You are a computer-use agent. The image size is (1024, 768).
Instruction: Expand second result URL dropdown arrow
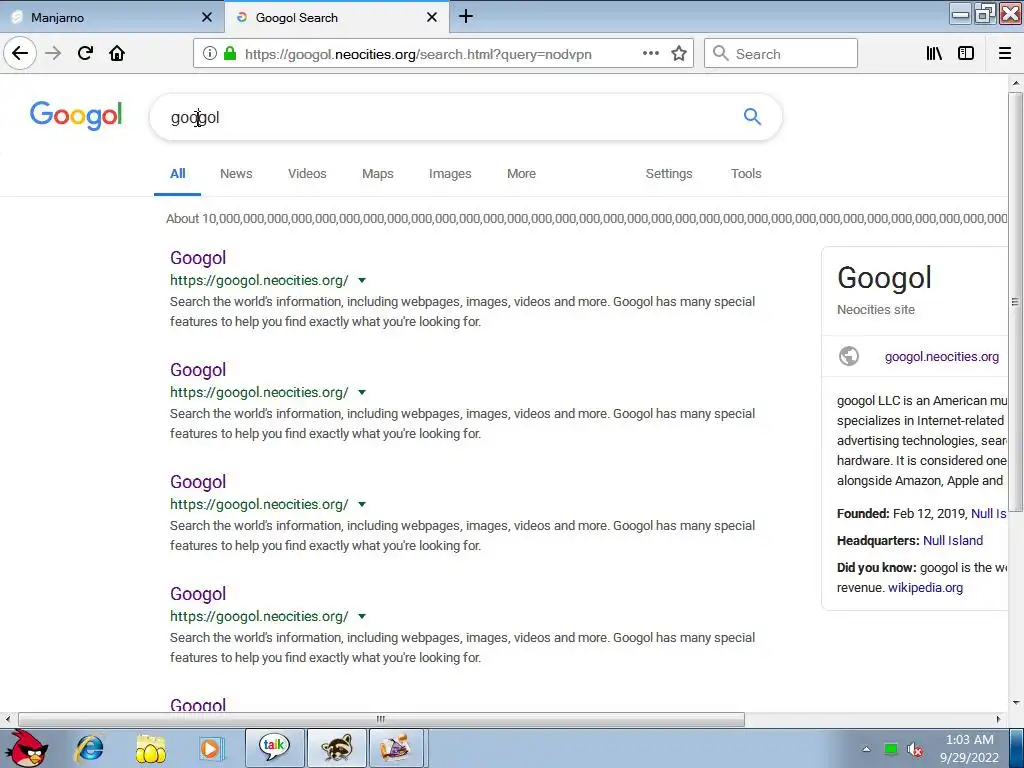tap(362, 392)
